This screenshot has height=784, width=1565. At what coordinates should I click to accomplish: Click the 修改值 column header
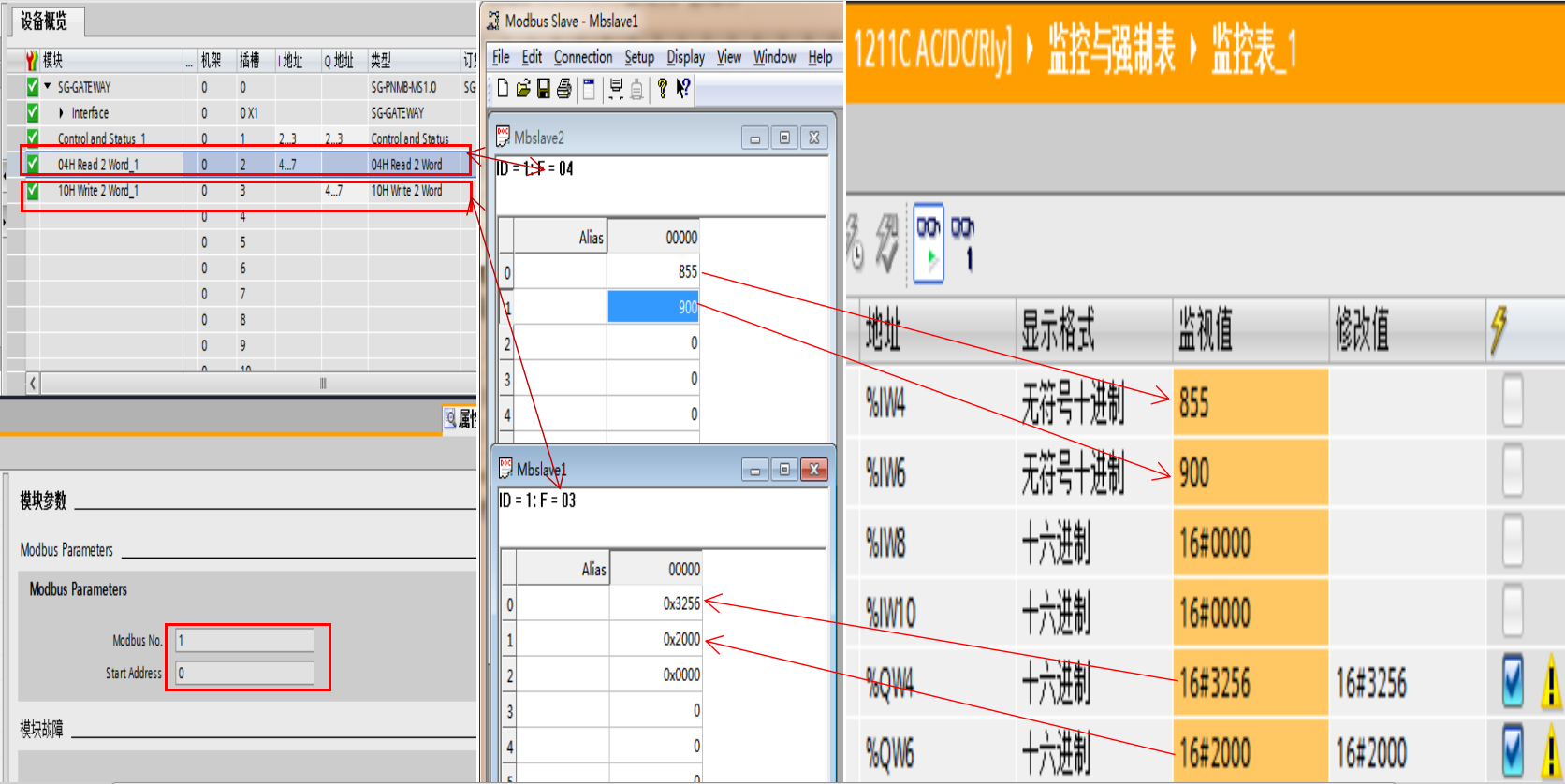1407,330
